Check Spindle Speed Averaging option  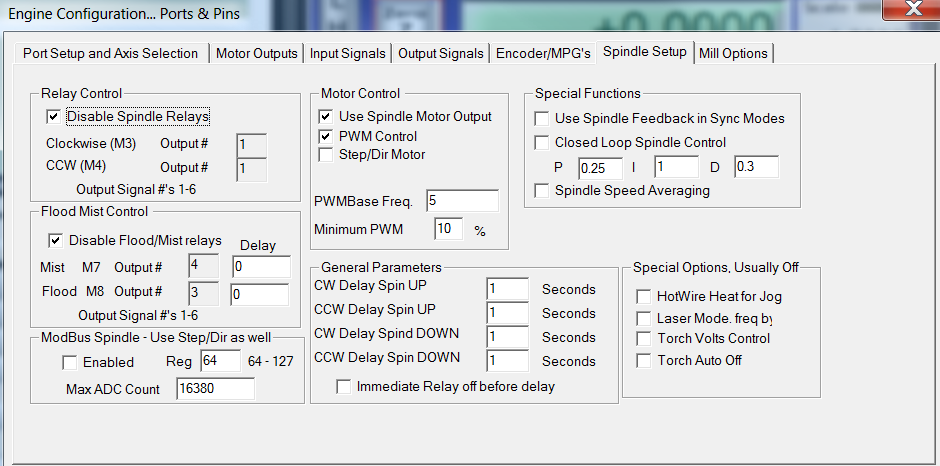point(542,191)
